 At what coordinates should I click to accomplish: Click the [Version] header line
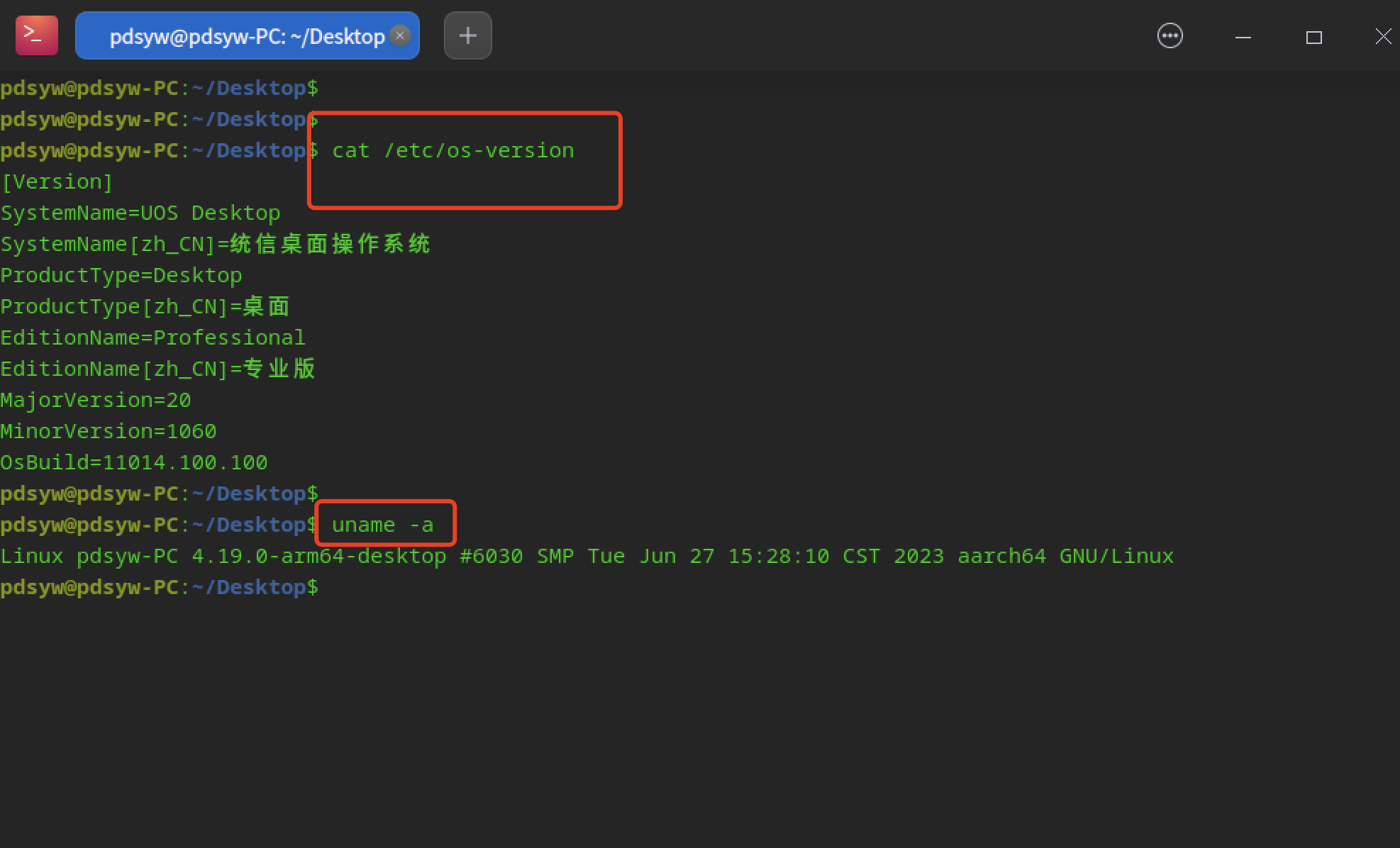pyautogui.click(x=57, y=182)
